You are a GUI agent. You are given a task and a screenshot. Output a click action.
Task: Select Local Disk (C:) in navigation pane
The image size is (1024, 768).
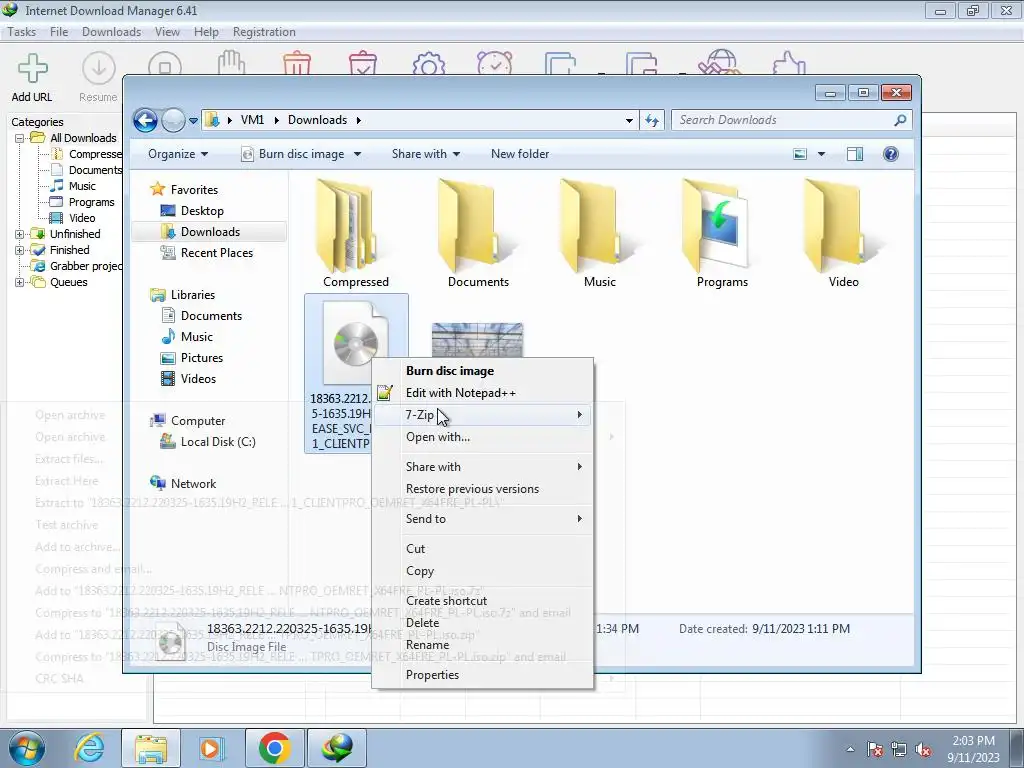click(x=217, y=442)
